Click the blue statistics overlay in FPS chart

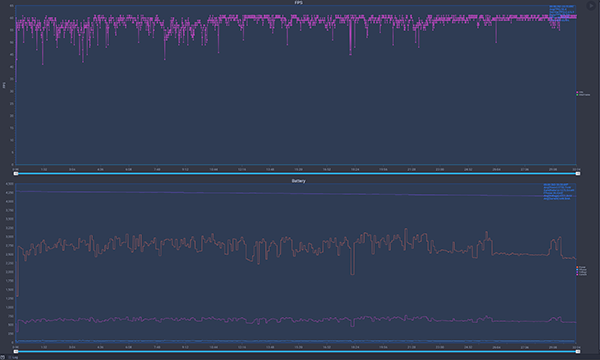[x=562, y=13]
